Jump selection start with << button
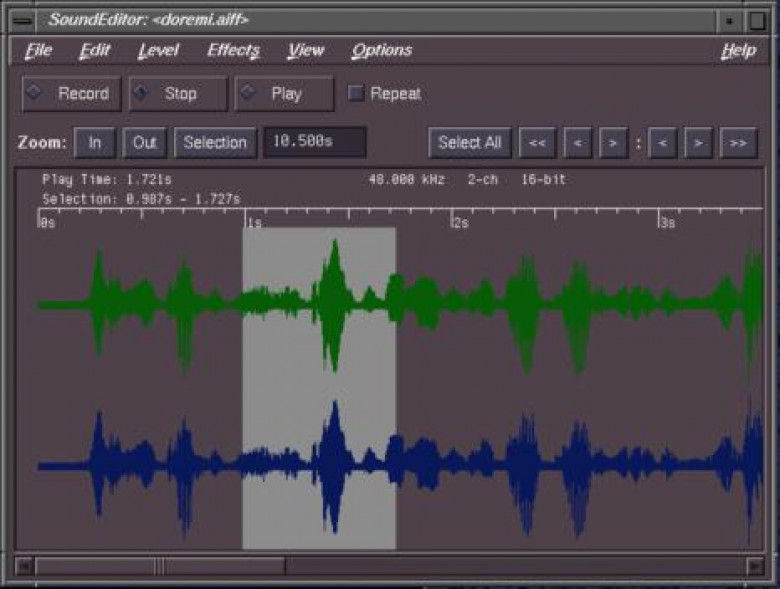780x589 pixels. pos(537,143)
